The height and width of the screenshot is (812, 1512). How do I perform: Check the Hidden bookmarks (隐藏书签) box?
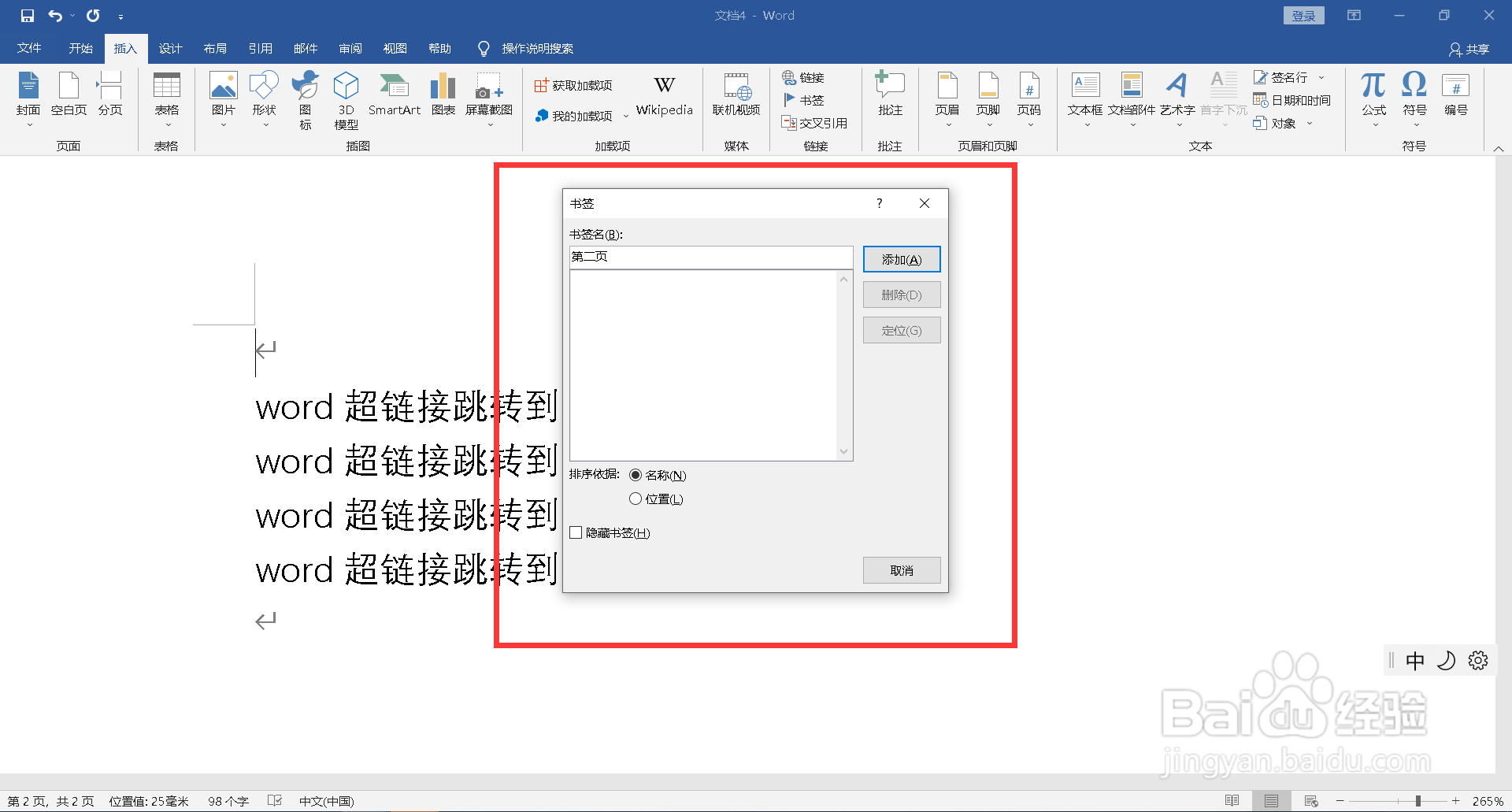576,533
